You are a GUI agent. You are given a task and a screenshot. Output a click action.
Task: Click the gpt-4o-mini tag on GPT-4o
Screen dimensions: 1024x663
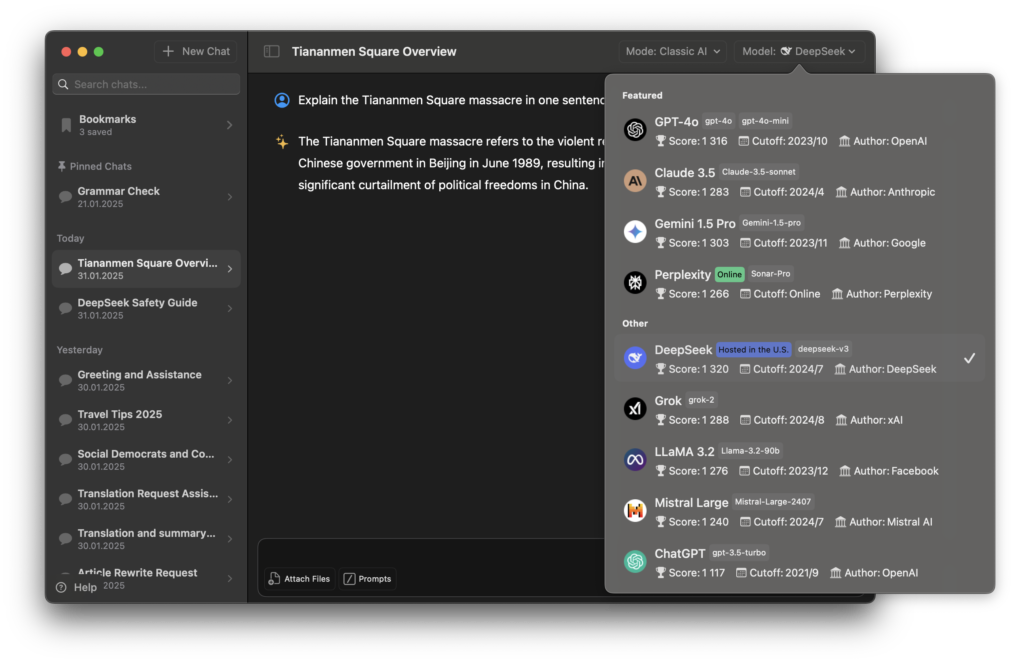click(765, 121)
